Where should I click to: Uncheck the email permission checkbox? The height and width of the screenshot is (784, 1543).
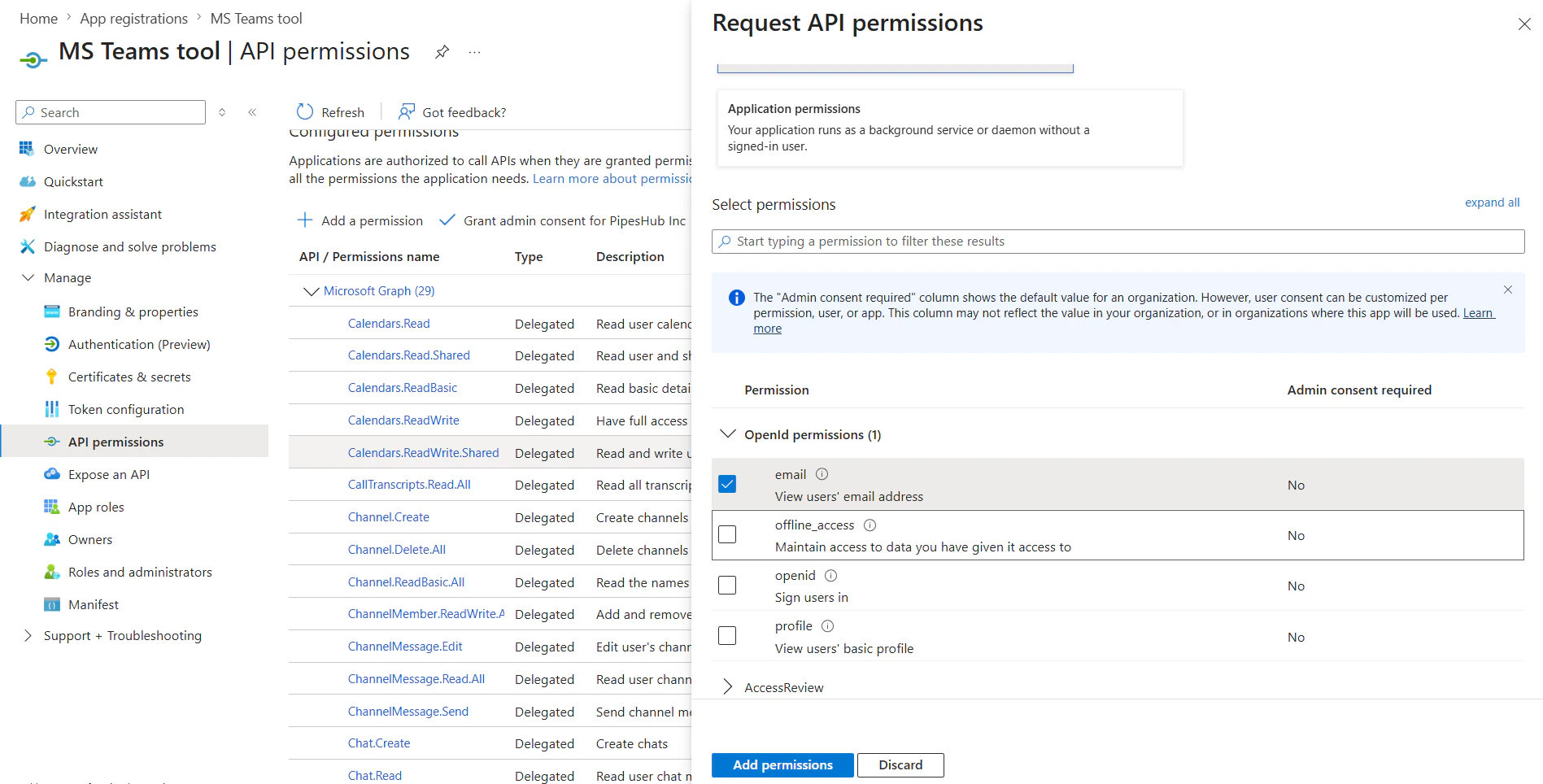pyautogui.click(x=726, y=483)
